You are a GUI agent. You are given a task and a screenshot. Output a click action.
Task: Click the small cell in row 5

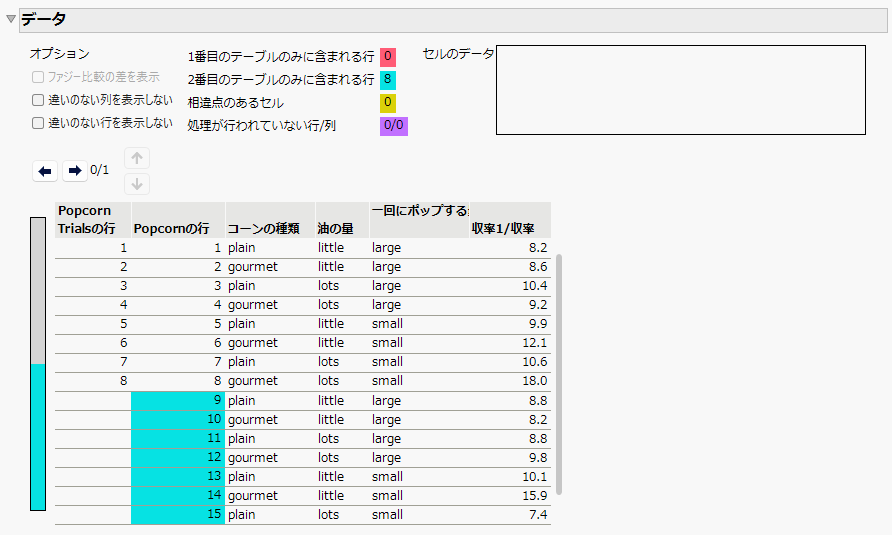(x=387, y=324)
